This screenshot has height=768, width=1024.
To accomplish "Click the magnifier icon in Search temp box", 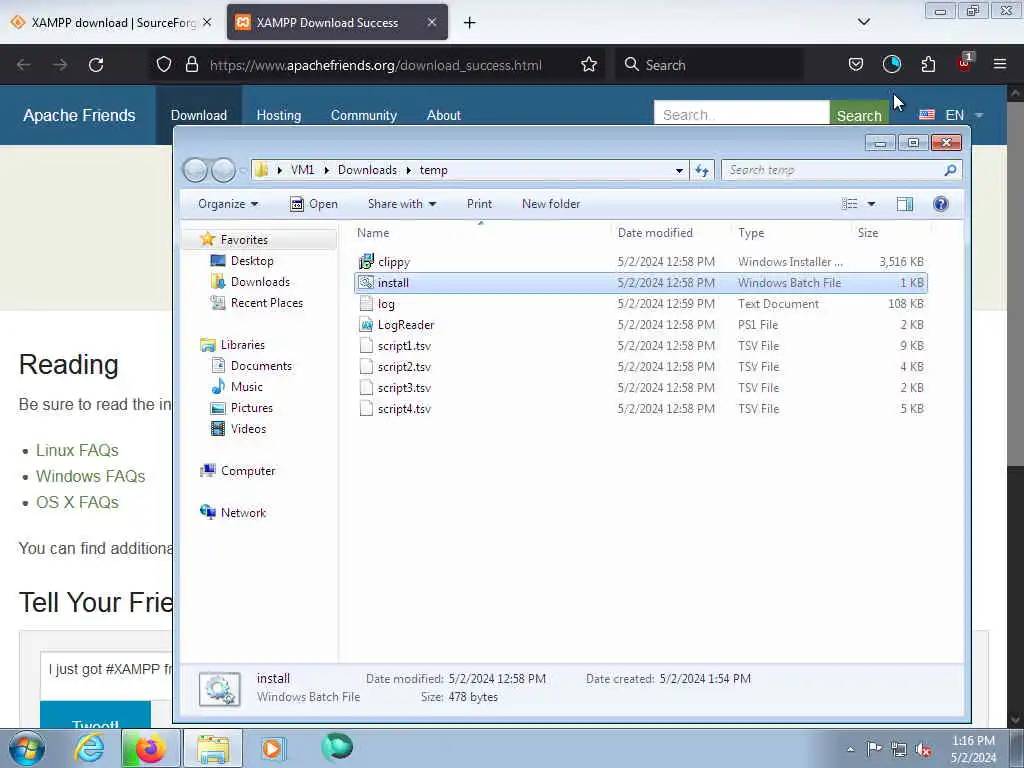I will pyautogui.click(x=950, y=170).
